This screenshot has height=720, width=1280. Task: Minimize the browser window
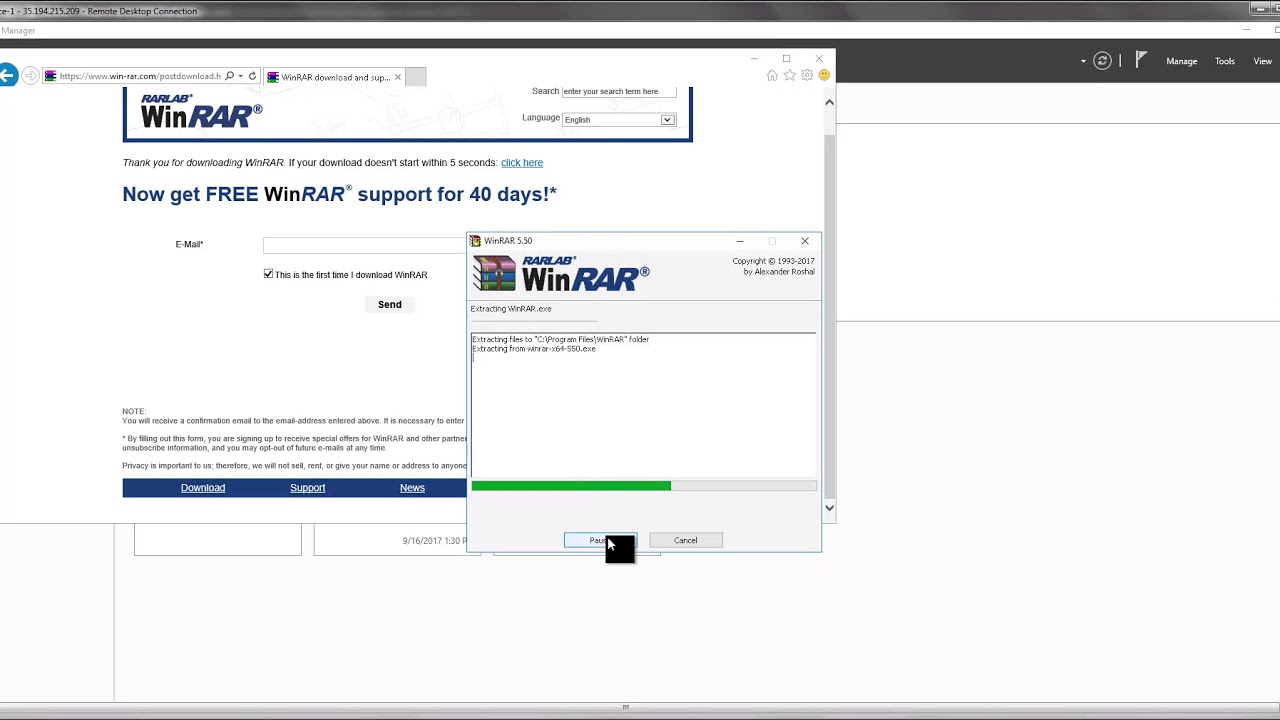pyautogui.click(x=754, y=59)
